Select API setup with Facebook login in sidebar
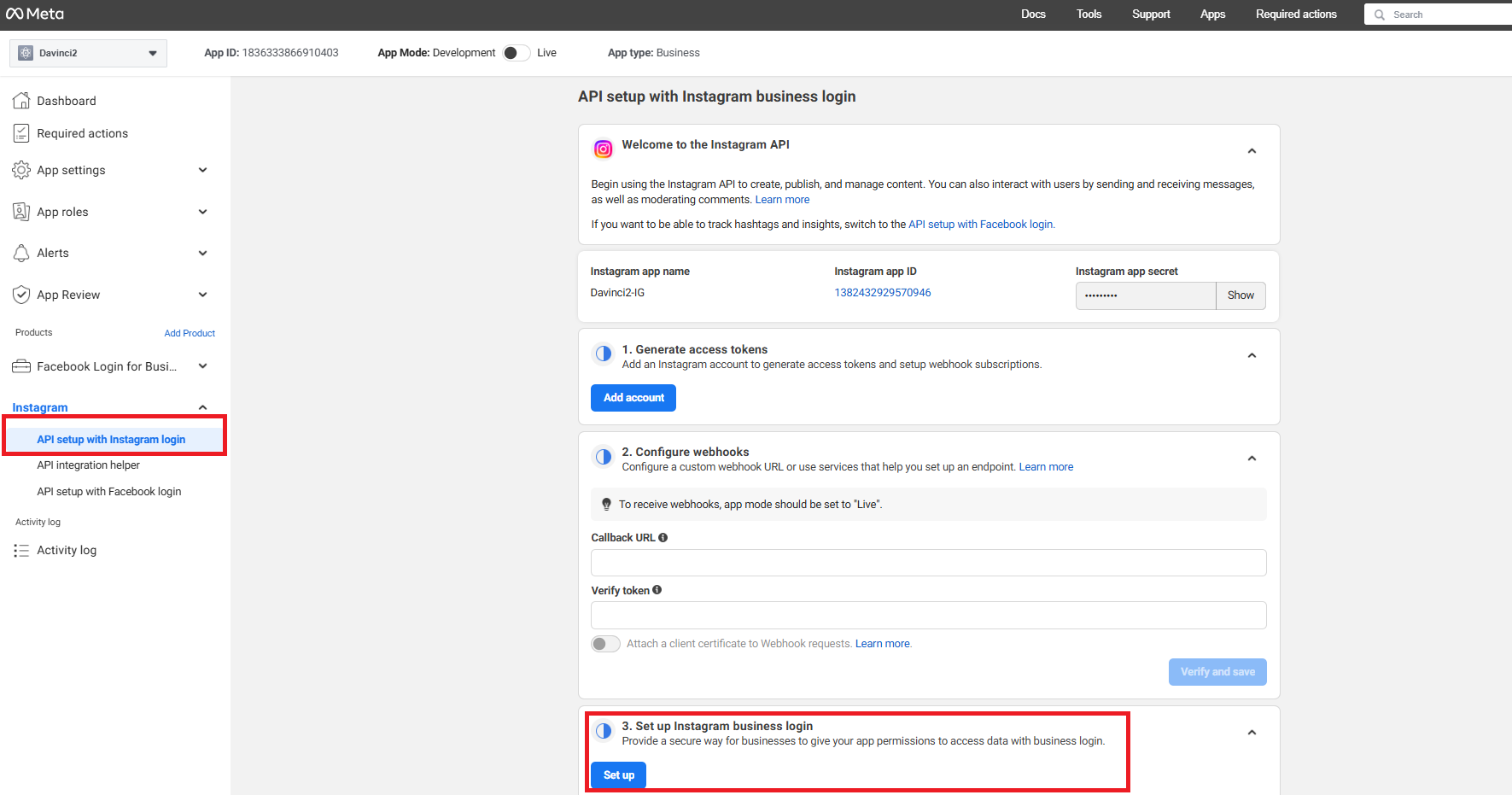The width and height of the screenshot is (1512, 795). point(109,492)
